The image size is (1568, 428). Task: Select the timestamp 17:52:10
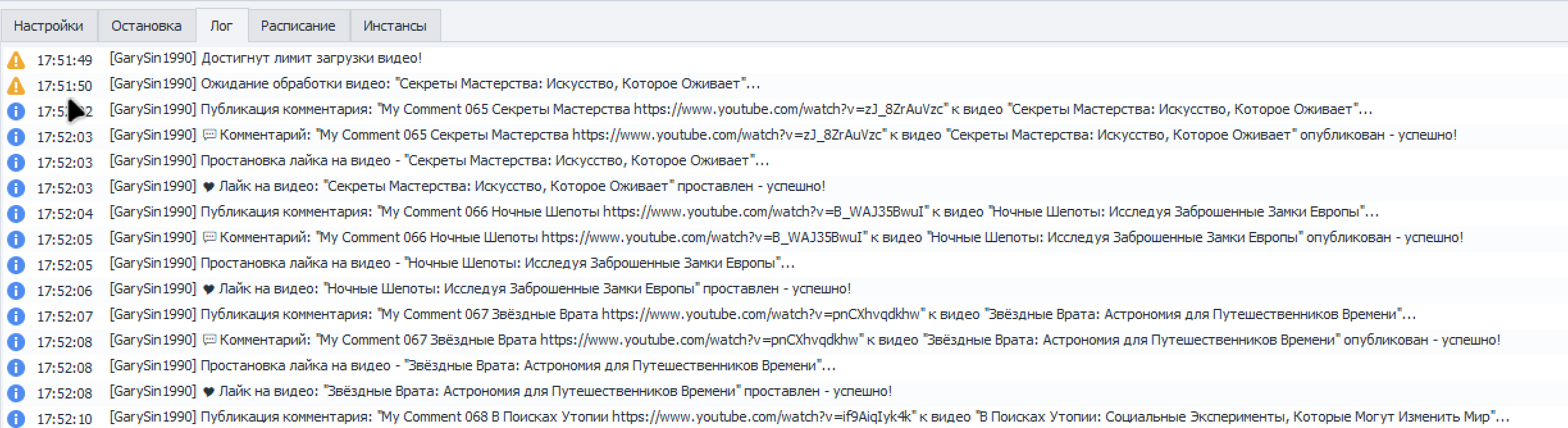(65, 419)
